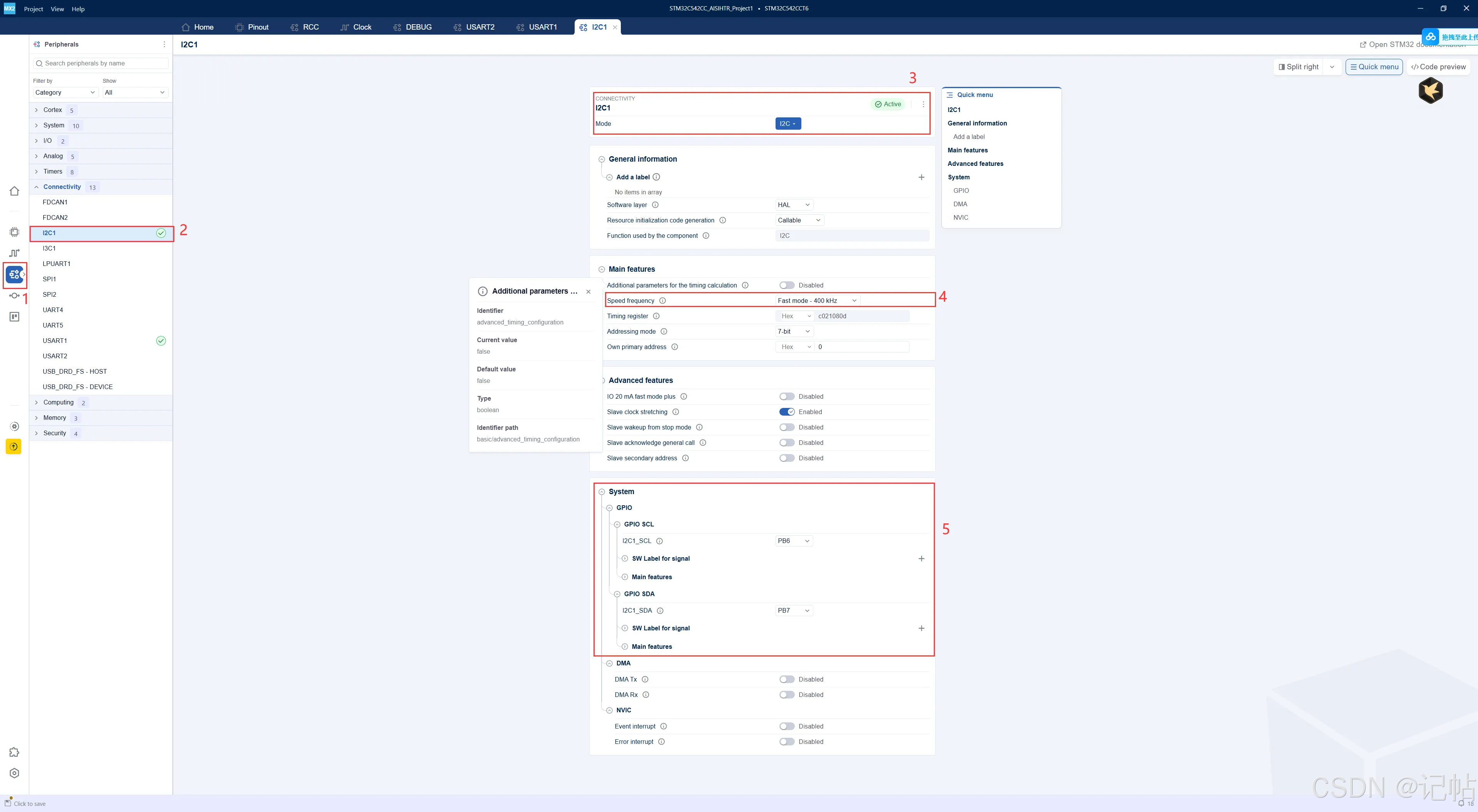Add SW label for SCL signal plus icon
Image resolution: width=1478 pixels, height=812 pixels.
(921, 558)
